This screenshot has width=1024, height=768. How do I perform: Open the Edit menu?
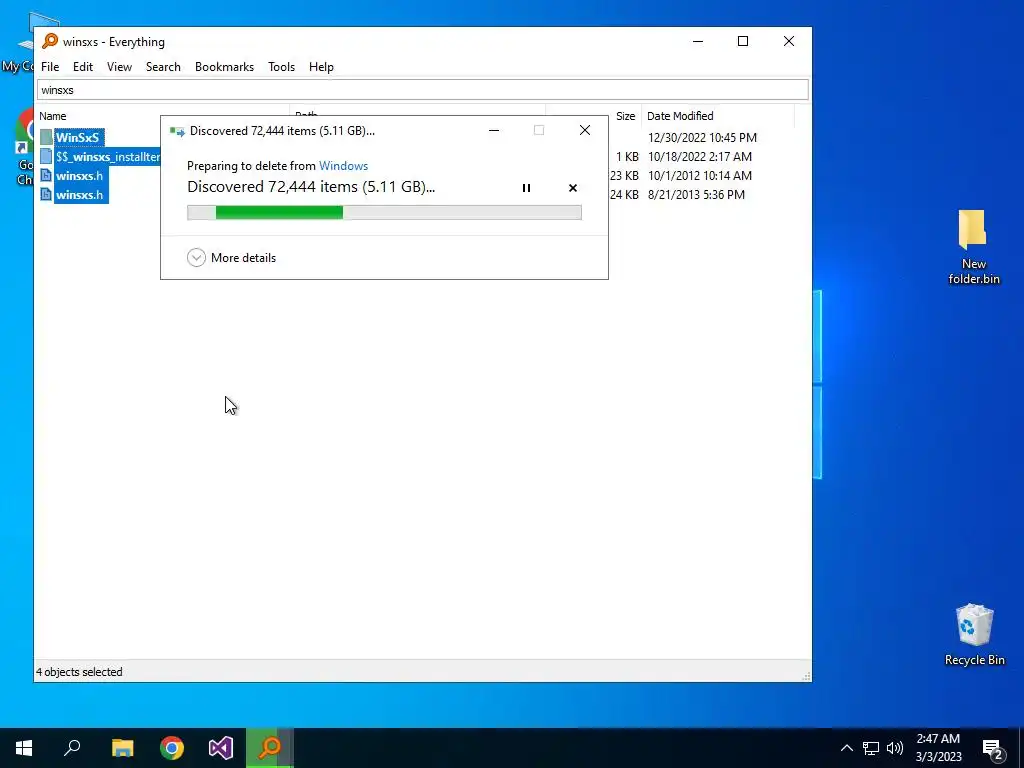coord(82,67)
